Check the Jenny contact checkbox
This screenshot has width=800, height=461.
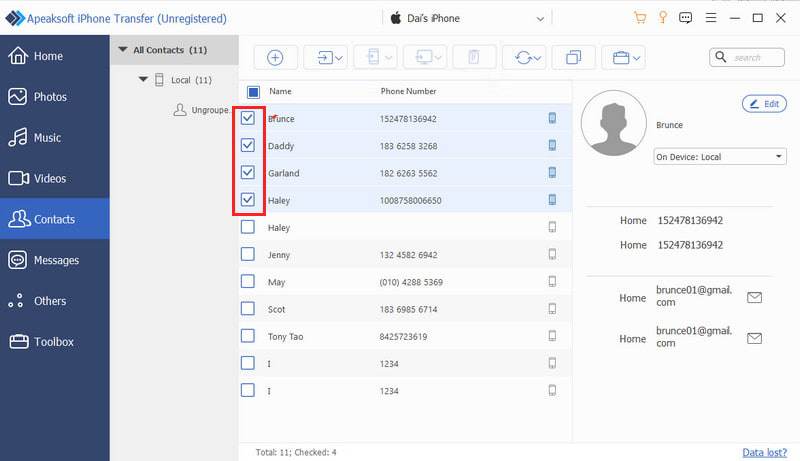(x=248, y=255)
